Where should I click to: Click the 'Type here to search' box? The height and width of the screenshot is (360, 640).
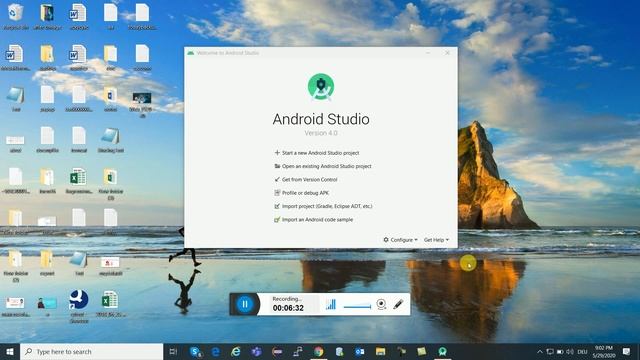(91, 351)
